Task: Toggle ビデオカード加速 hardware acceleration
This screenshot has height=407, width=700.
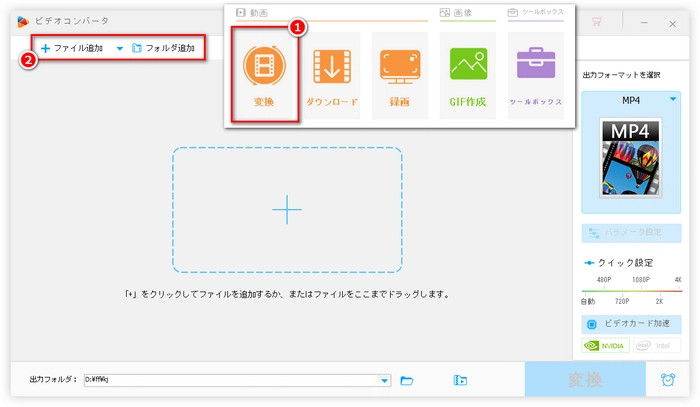Action: [x=631, y=324]
